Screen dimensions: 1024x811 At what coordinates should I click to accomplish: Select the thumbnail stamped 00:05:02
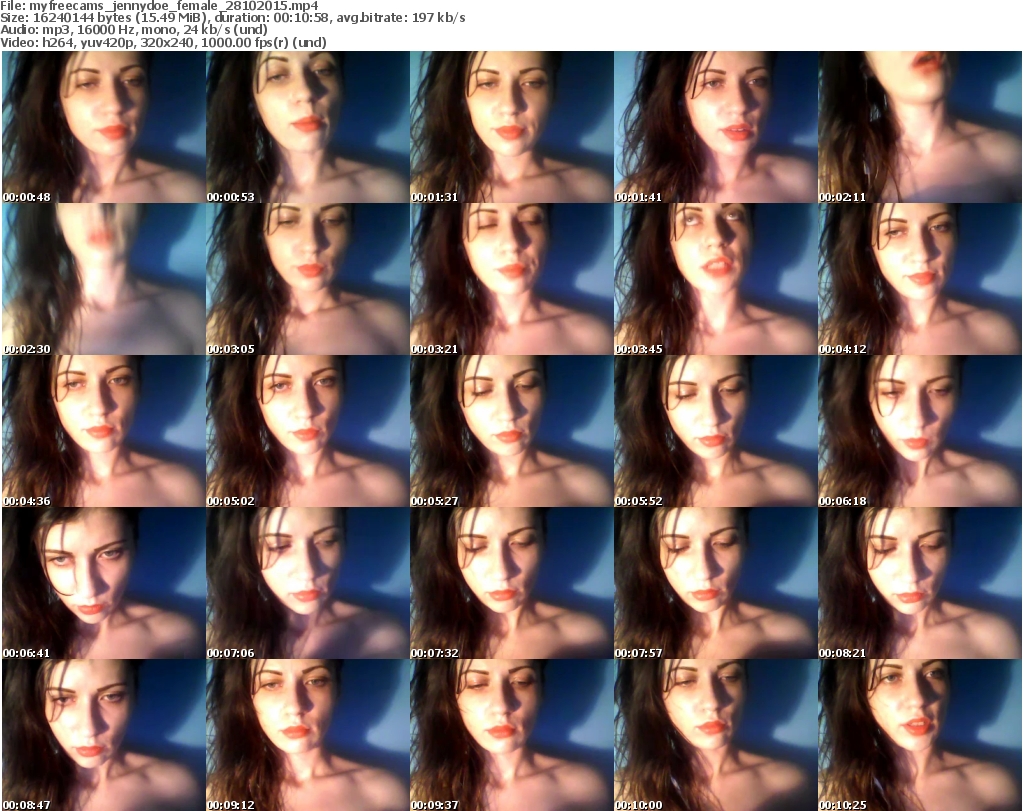(308, 431)
